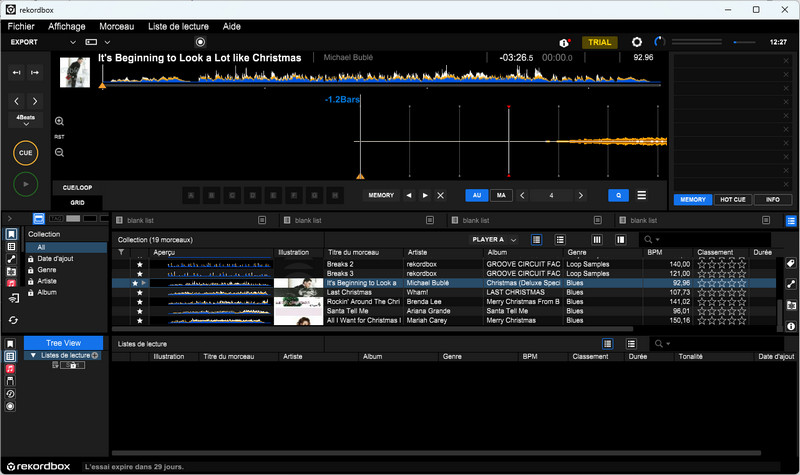800x475 pixels.
Task: Increase loop beat value with right chevron
Action: coord(580,195)
